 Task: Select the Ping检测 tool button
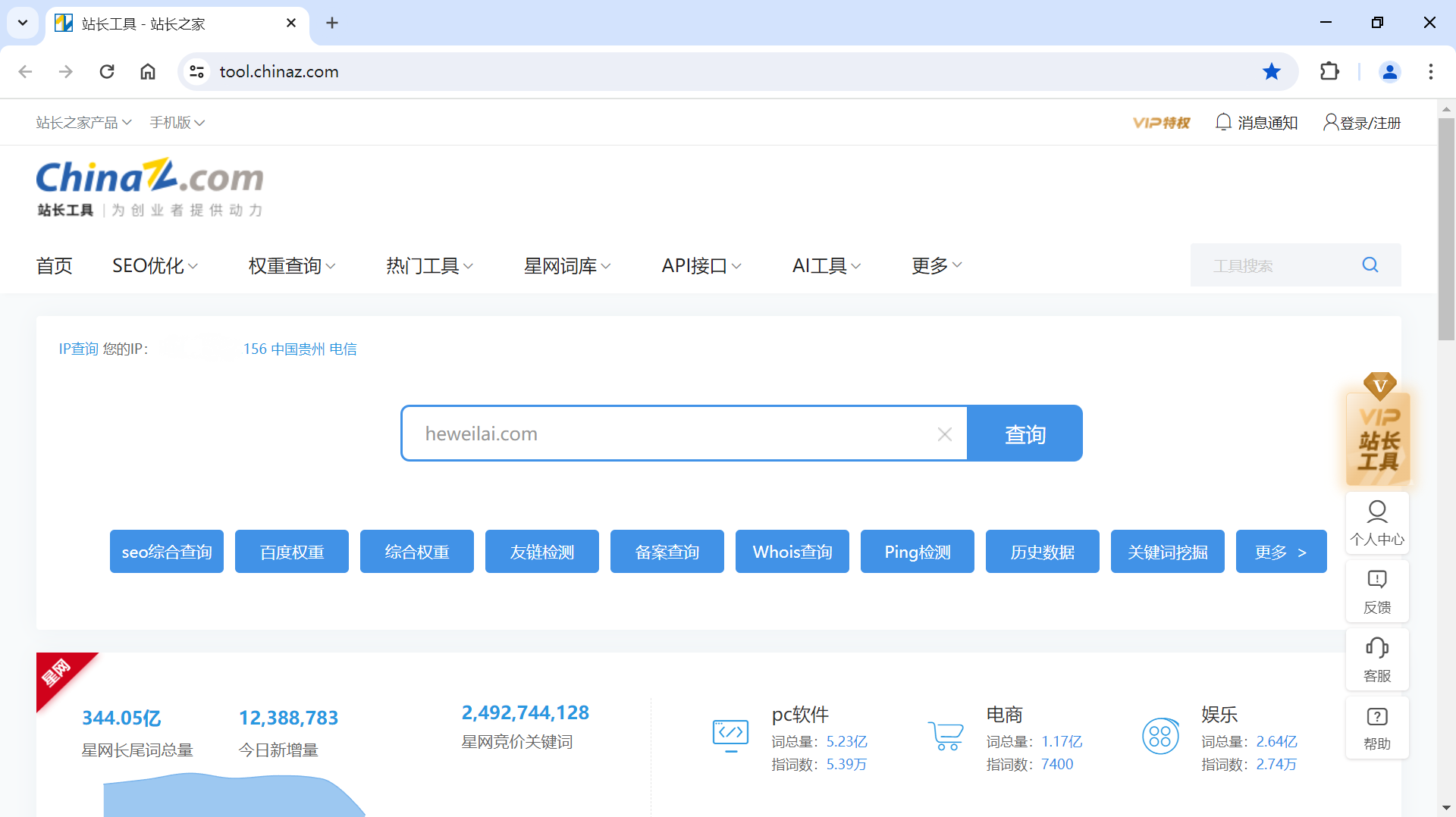pyautogui.click(x=918, y=552)
